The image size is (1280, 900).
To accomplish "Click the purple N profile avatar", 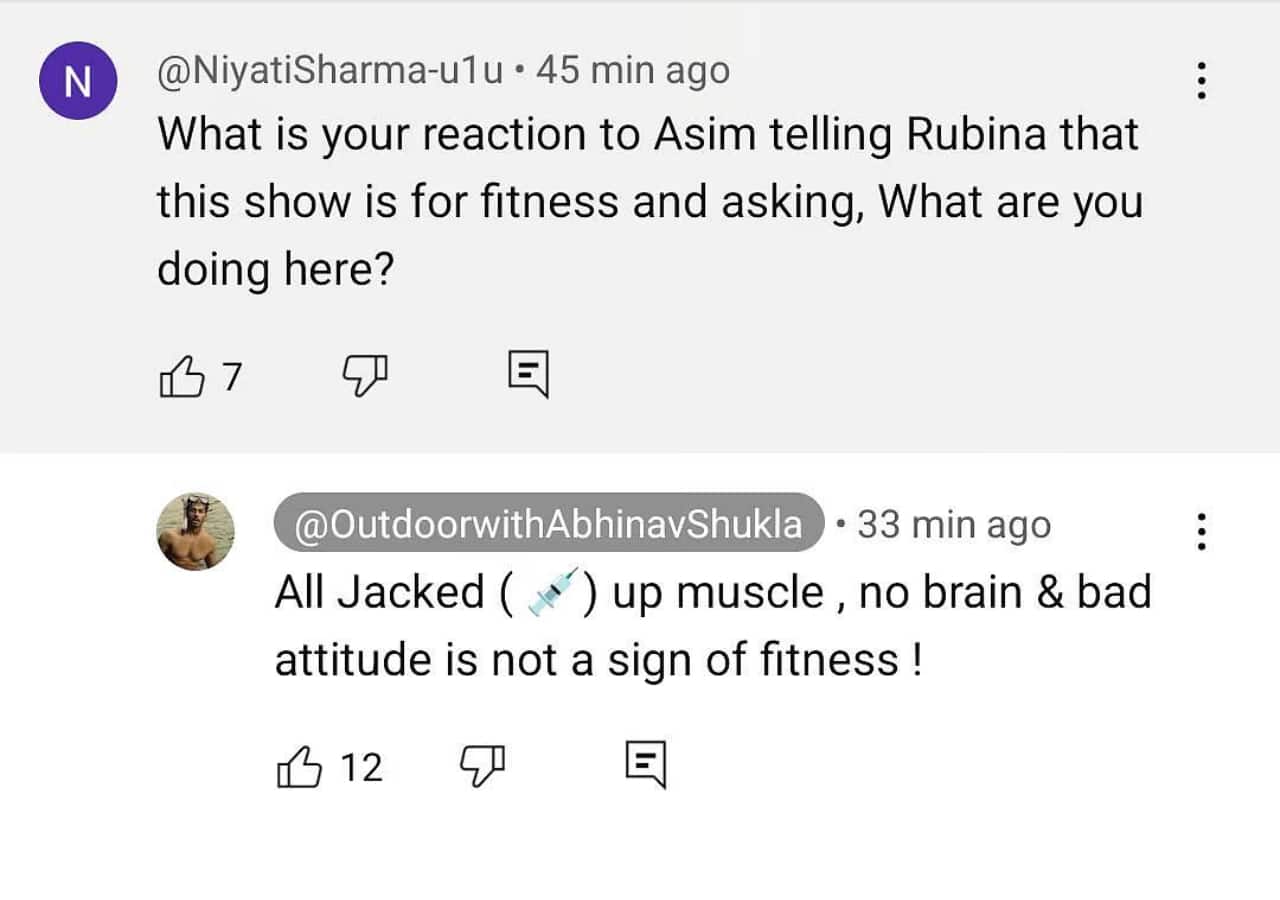I will pyautogui.click(x=79, y=80).
